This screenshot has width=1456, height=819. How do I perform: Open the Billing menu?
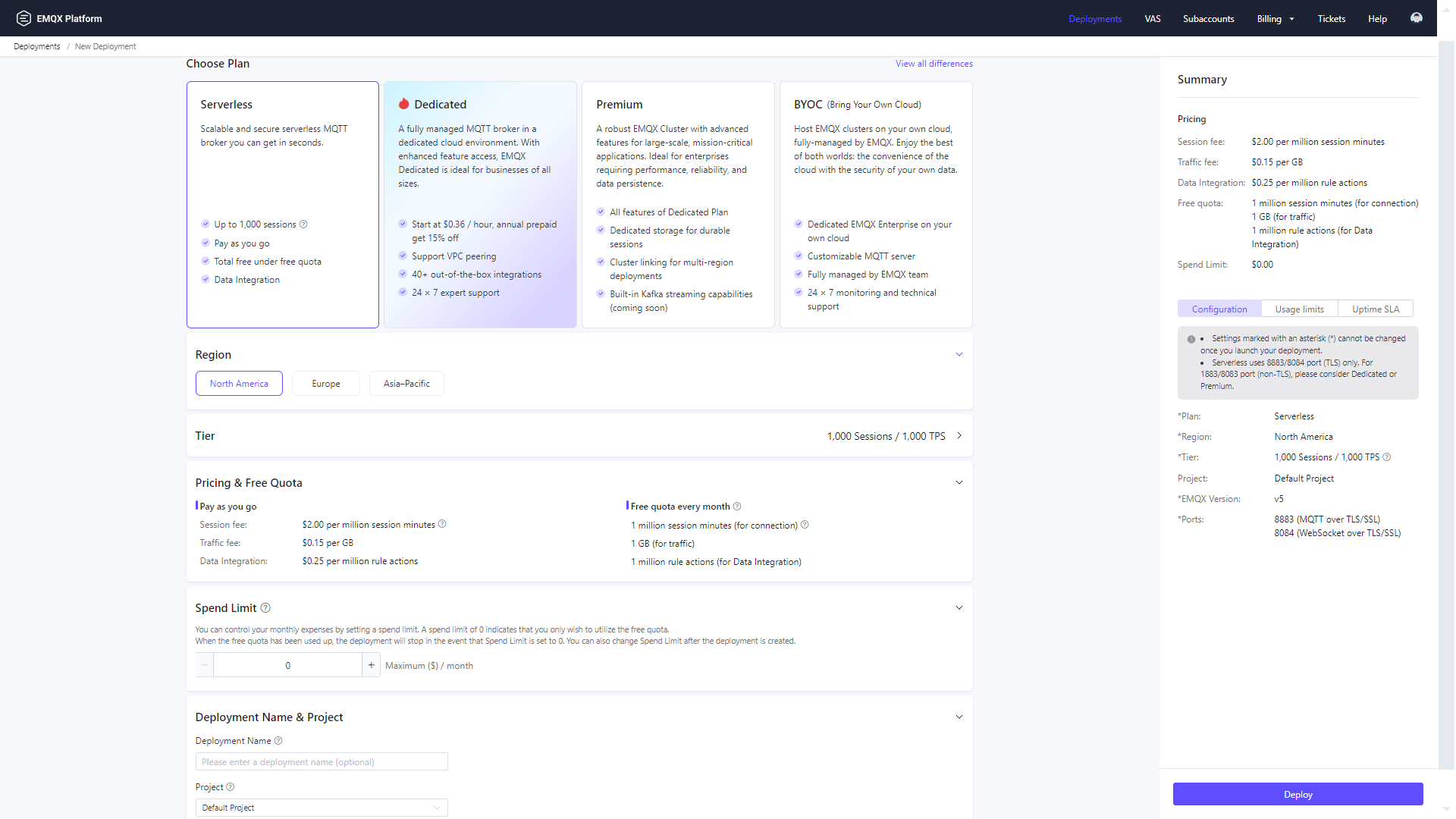(x=1275, y=18)
